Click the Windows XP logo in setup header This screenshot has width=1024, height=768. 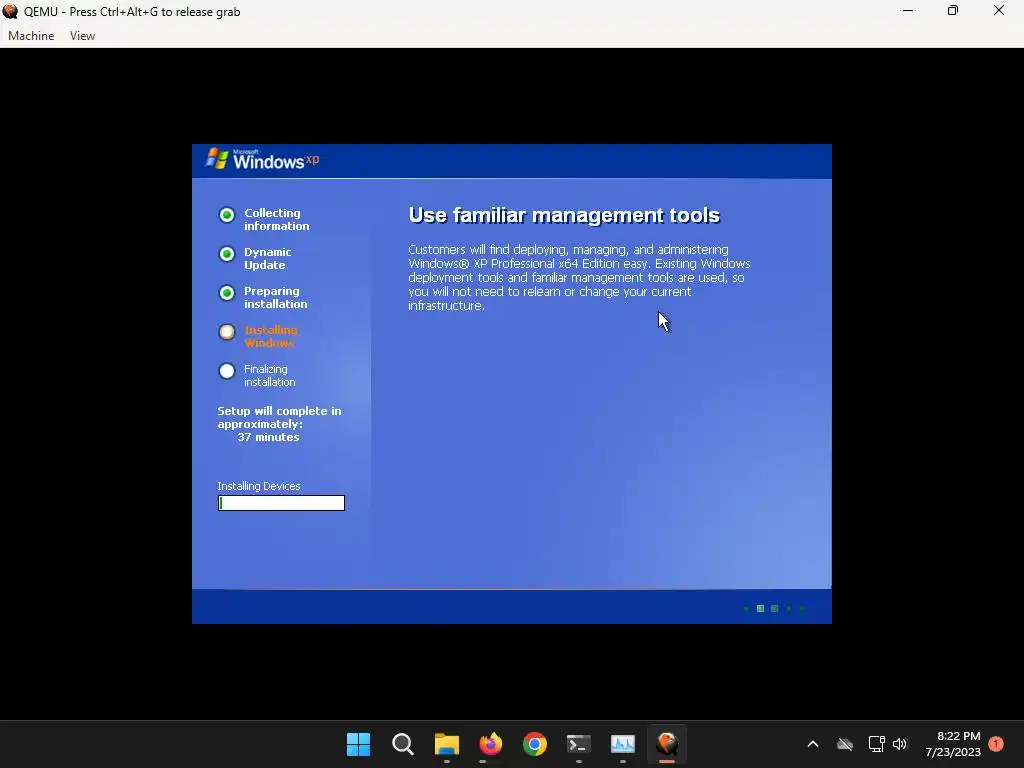(x=263, y=159)
